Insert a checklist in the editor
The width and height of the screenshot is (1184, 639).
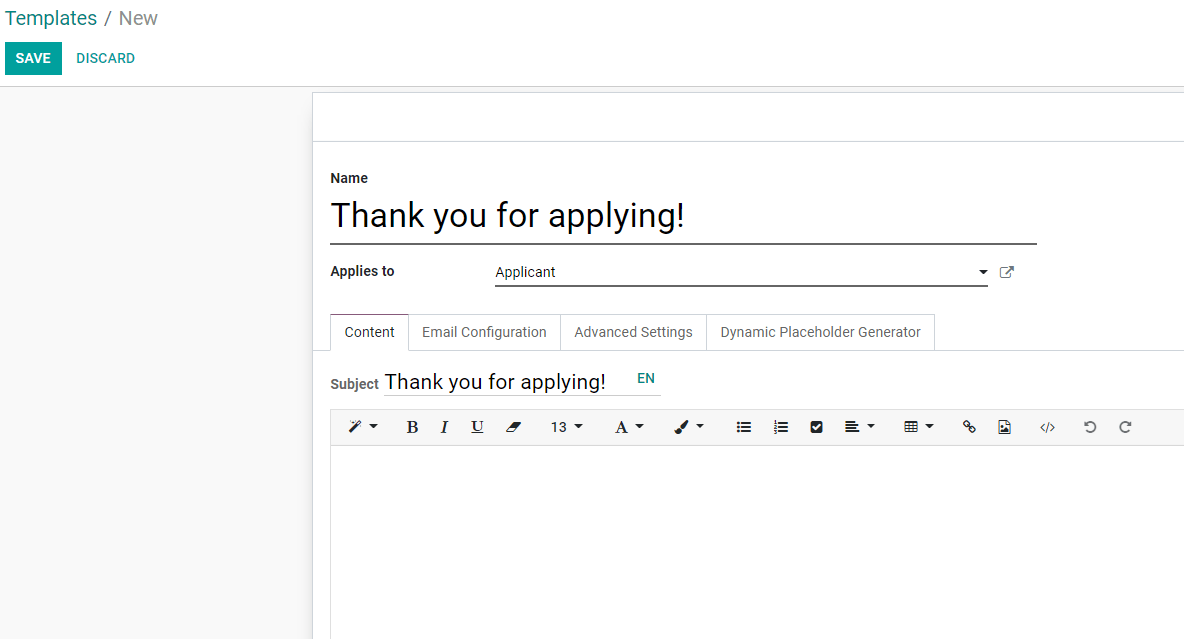pyautogui.click(x=817, y=427)
